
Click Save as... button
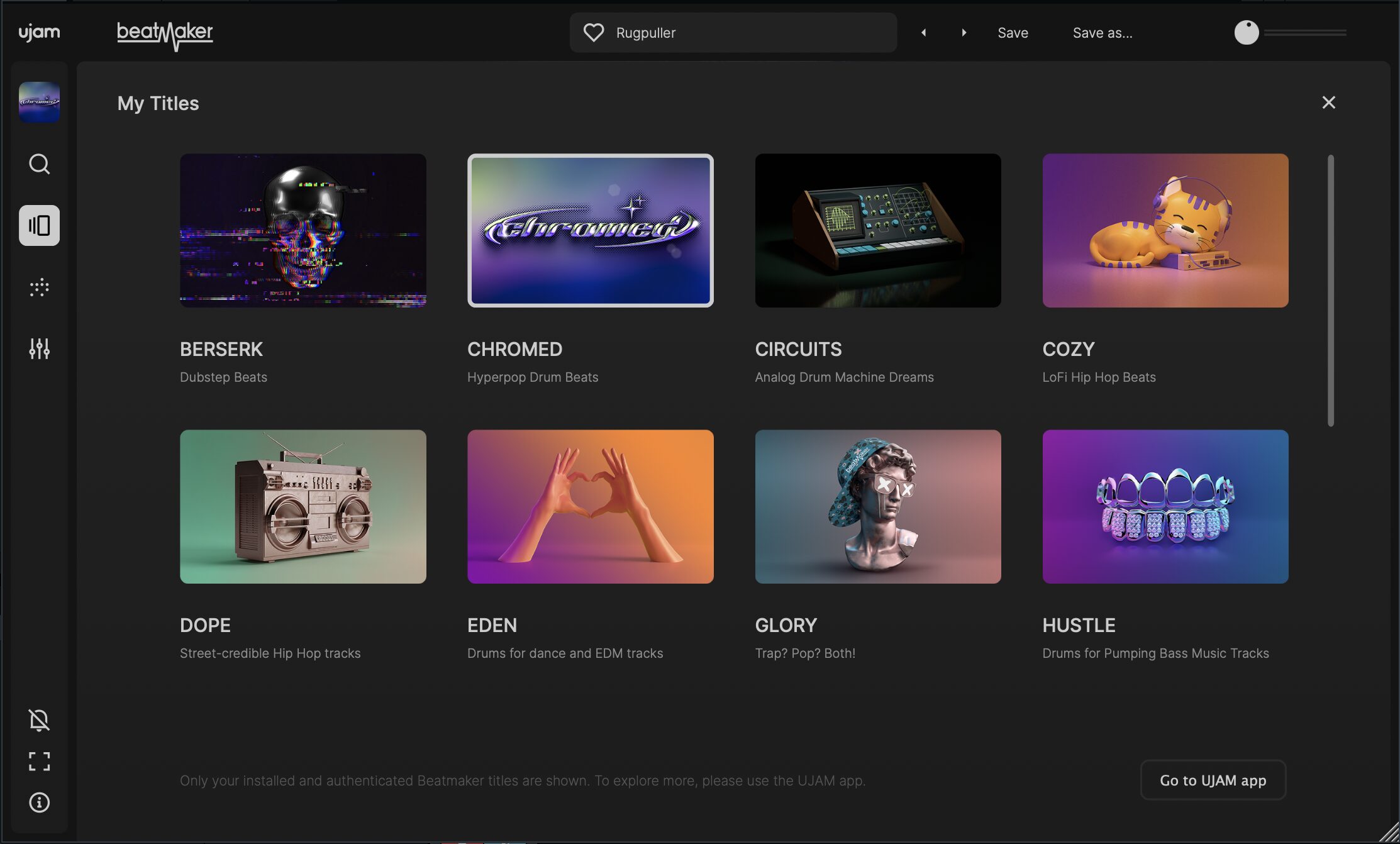[1102, 33]
